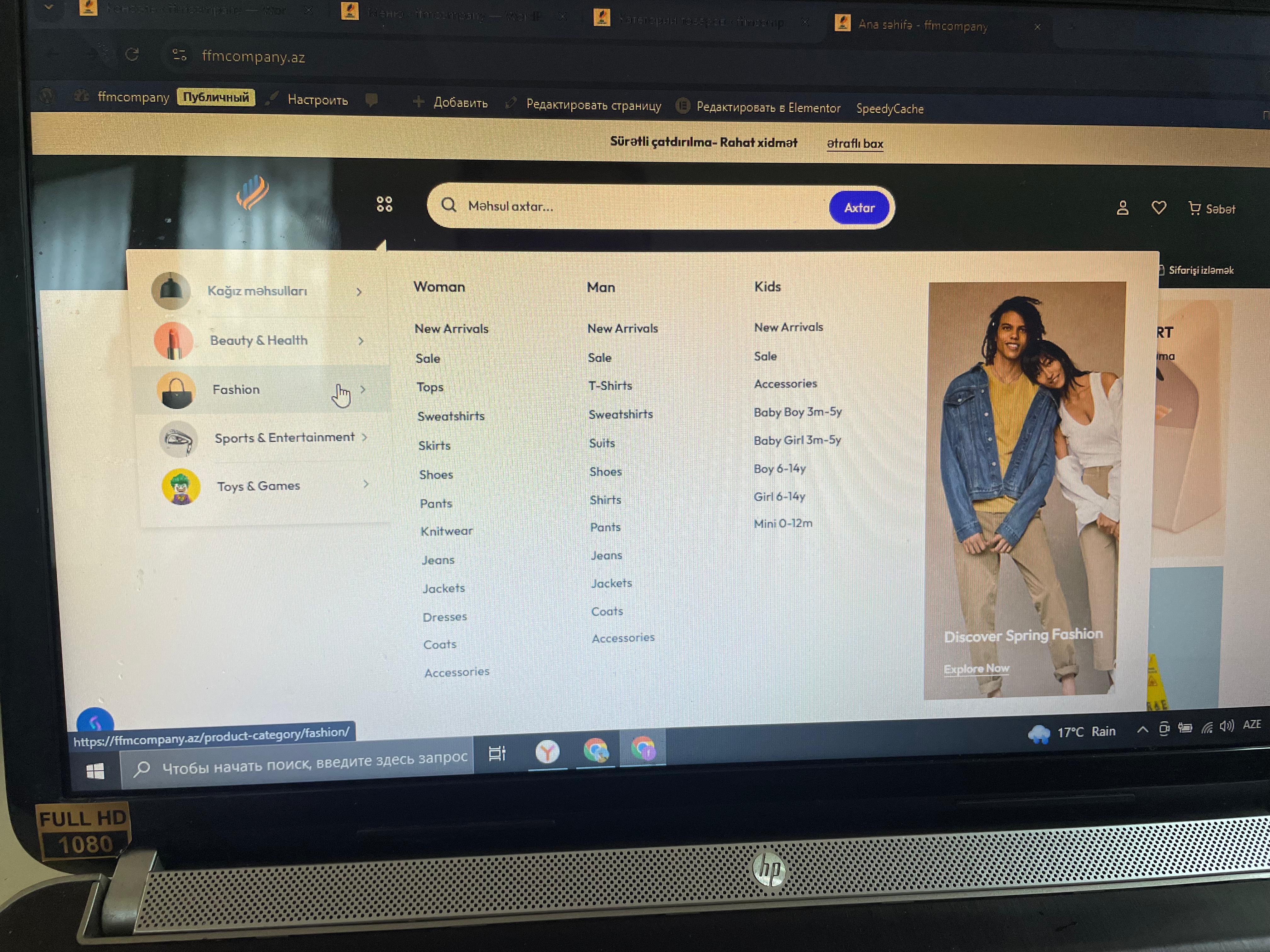Open the user account icon
The image size is (1270, 952).
click(x=1123, y=208)
